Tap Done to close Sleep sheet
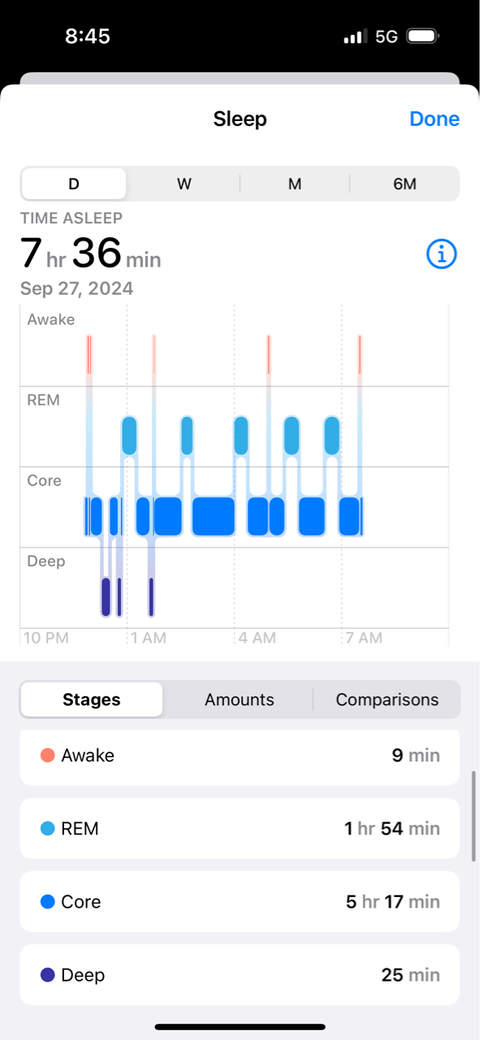This screenshot has height=1040, width=480. coord(434,119)
